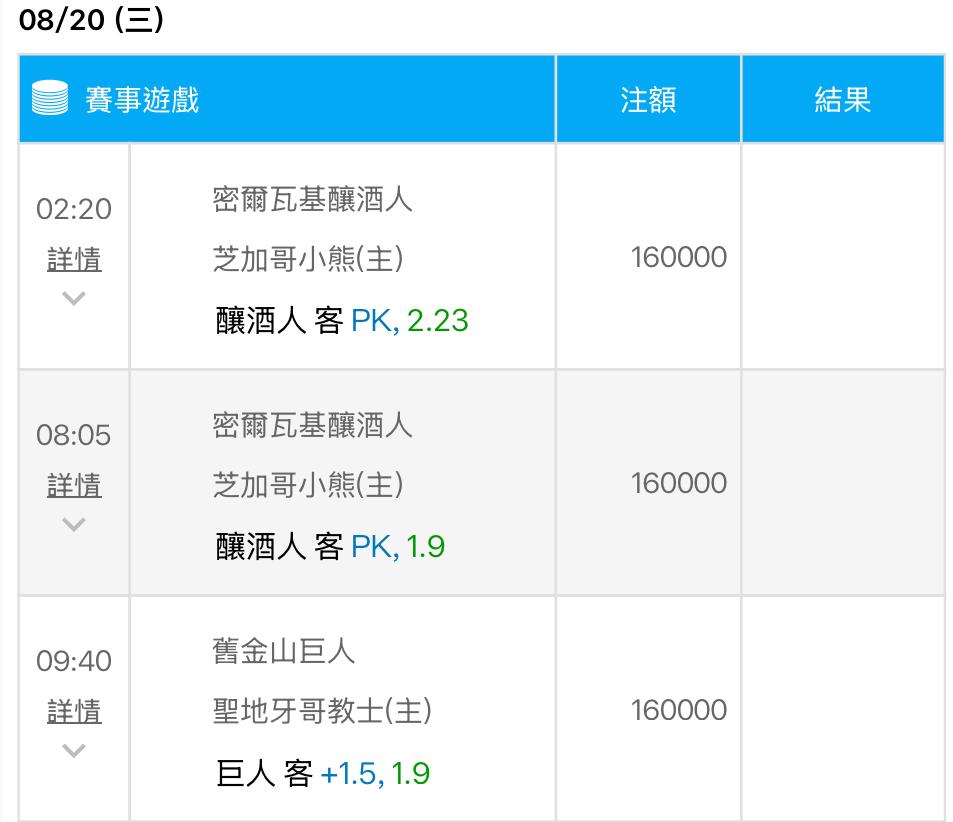Click 舊金山巨人 team name
The image size is (953, 822).
(x=284, y=652)
